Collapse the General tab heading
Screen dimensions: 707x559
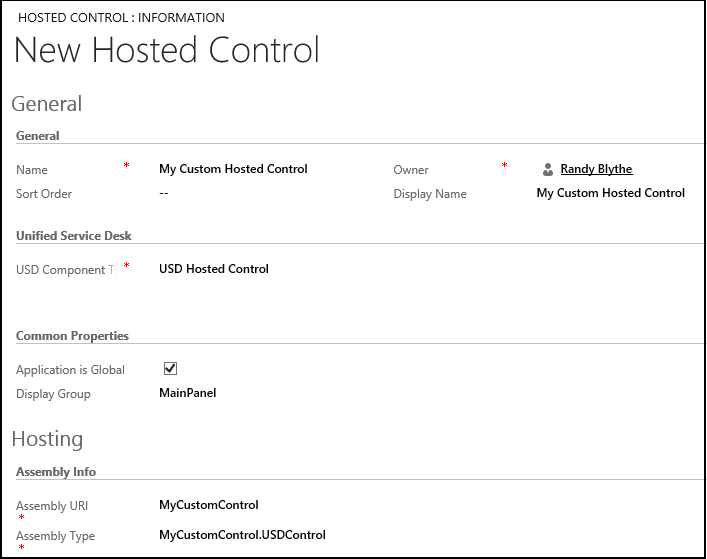(46, 104)
